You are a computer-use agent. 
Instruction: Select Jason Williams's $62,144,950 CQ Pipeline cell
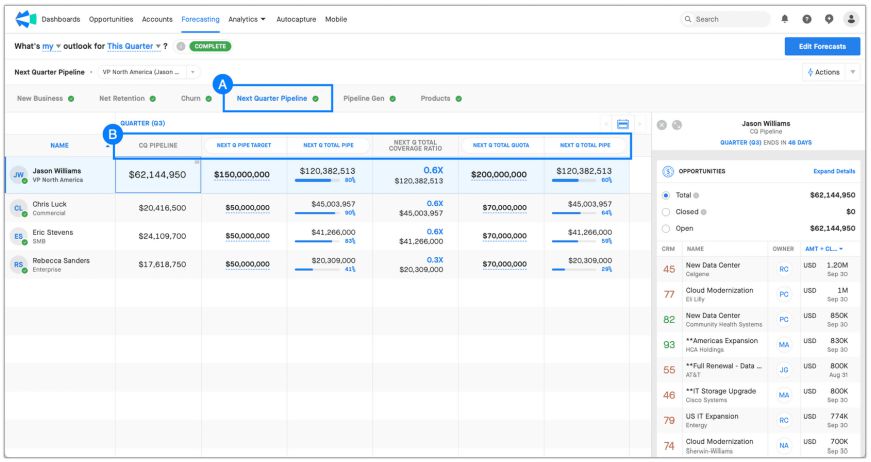pos(158,175)
